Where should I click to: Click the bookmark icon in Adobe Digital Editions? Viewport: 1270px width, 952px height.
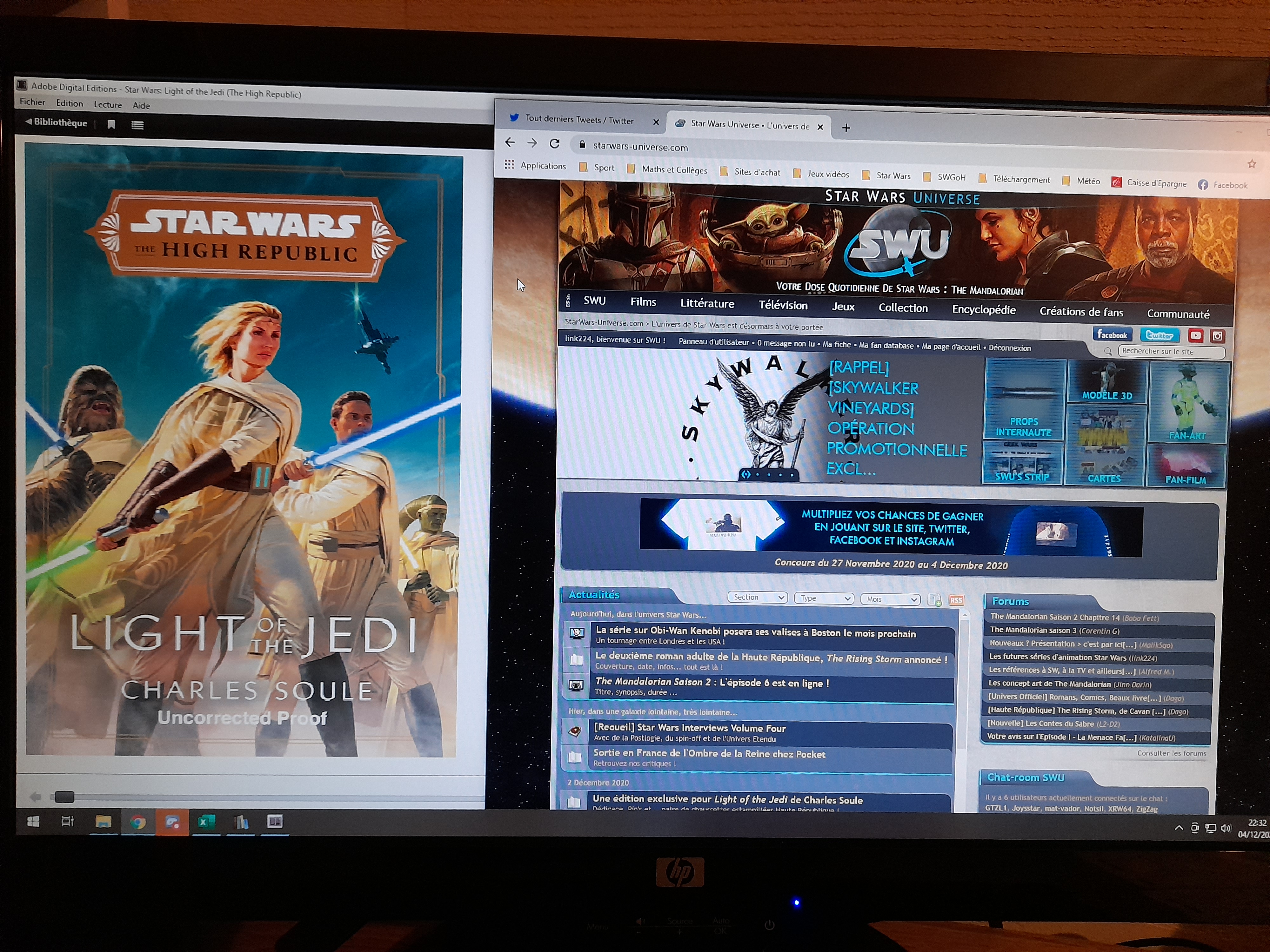[111, 124]
